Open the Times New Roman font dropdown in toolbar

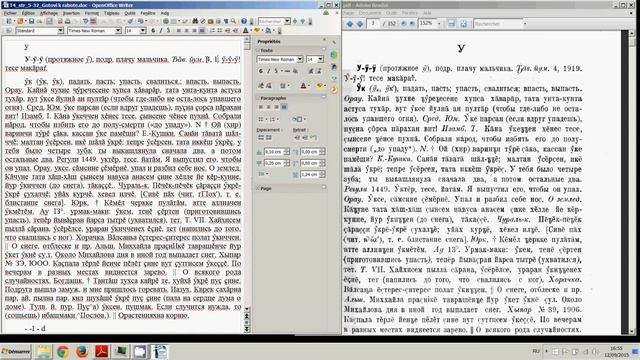click(118, 31)
